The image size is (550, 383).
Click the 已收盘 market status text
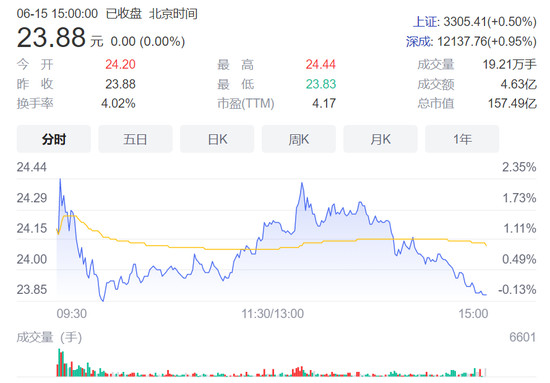coord(123,14)
